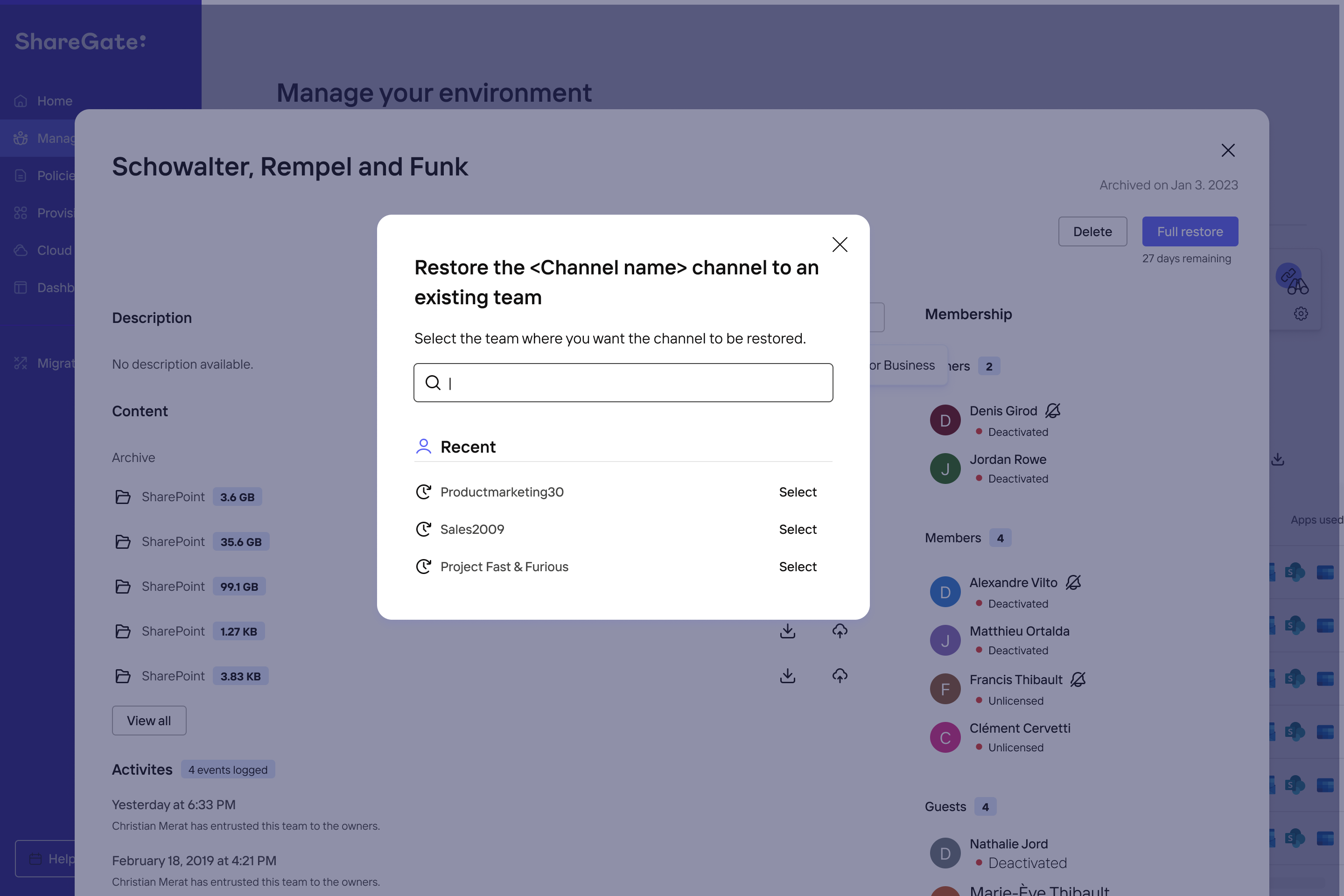Click the Members count badge 4
The image size is (1344, 896).
coord(1000,538)
